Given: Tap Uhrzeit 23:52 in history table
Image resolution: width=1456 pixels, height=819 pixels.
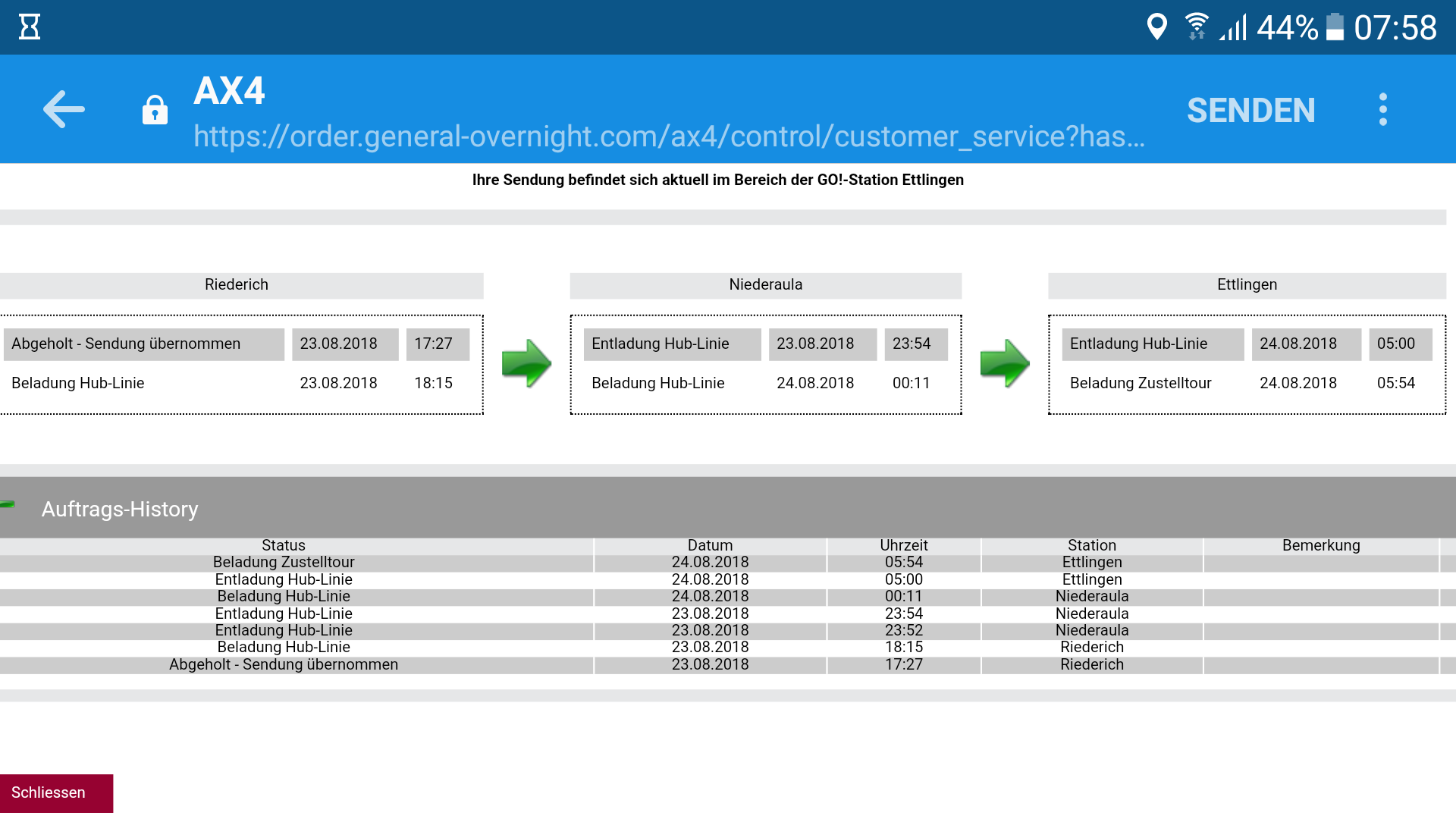Looking at the screenshot, I should pyautogui.click(x=904, y=631).
